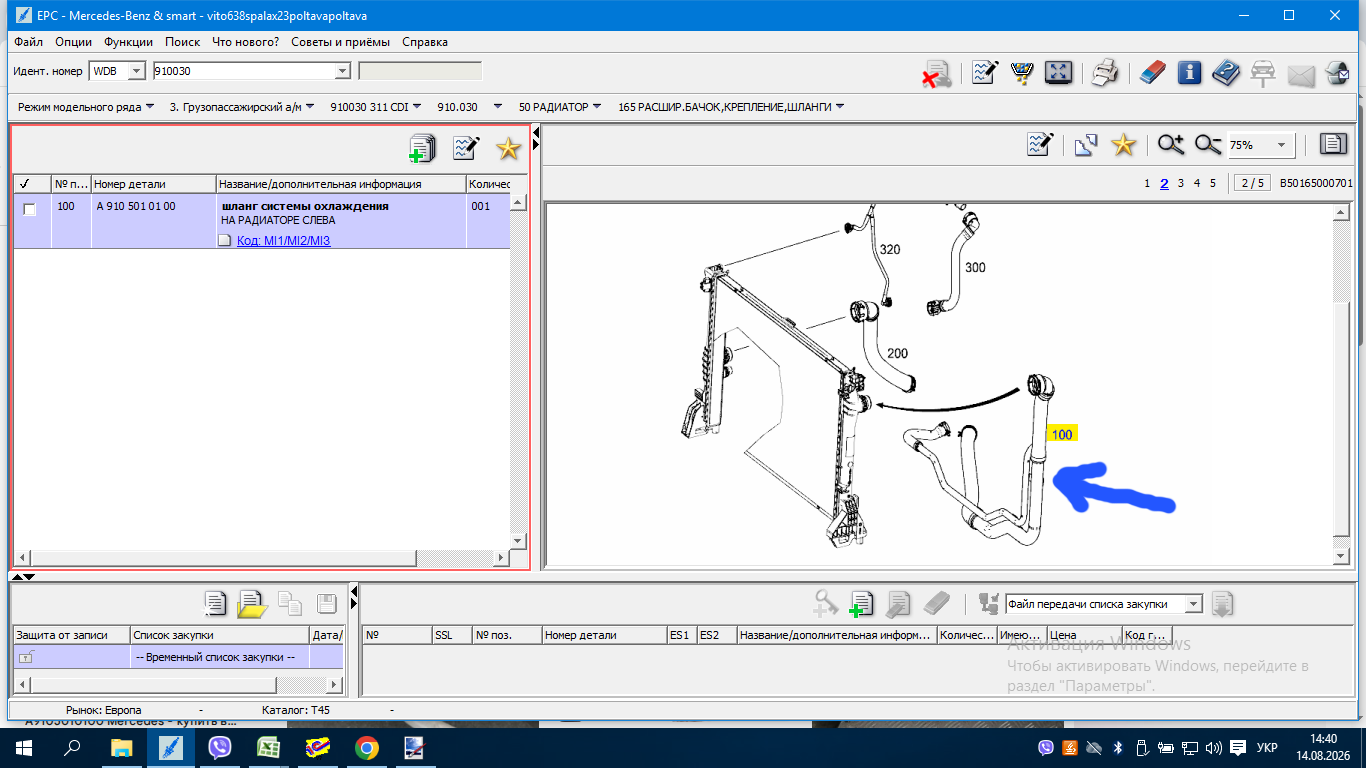The height and width of the screenshot is (768, 1366).
Task: Open the 75% zoom level dropdown
Action: [1281, 145]
